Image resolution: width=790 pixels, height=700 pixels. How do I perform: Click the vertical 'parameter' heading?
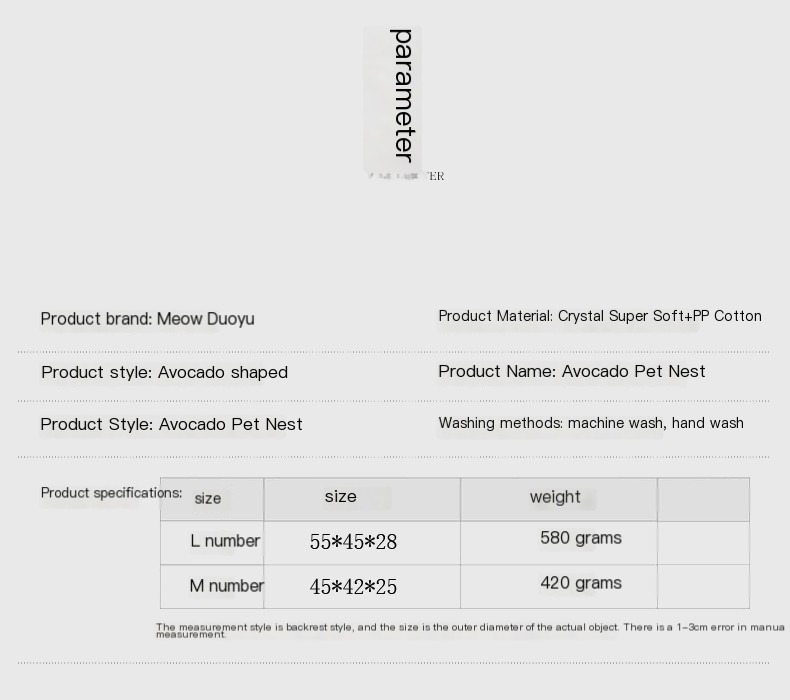tap(402, 95)
